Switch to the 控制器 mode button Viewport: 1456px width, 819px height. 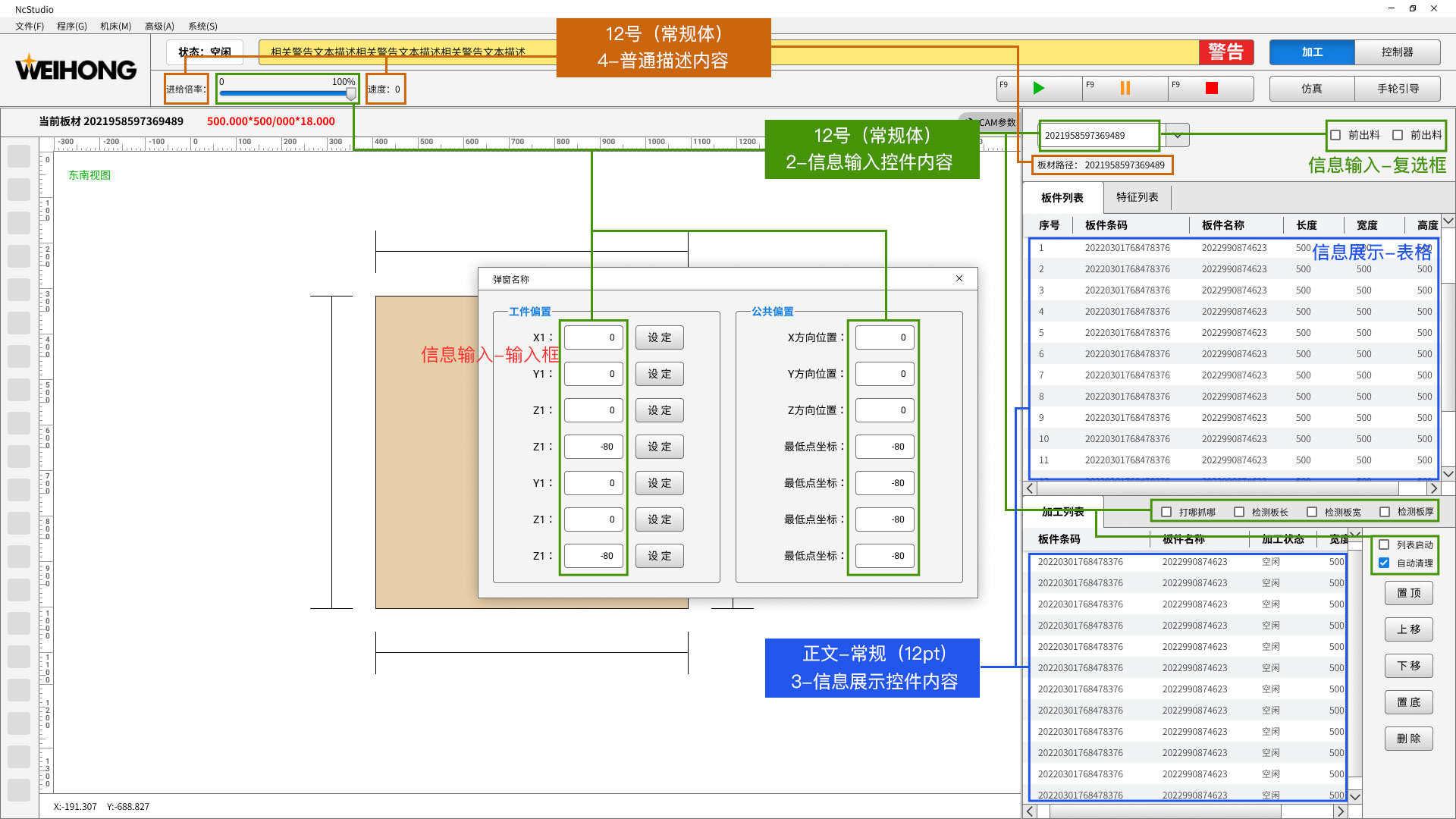(x=1397, y=52)
